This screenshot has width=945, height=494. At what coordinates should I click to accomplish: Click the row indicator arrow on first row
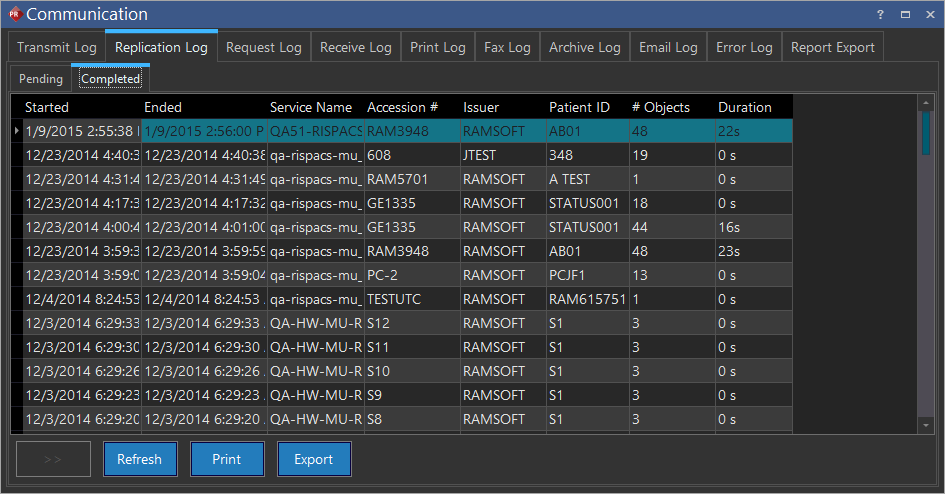(x=16, y=131)
